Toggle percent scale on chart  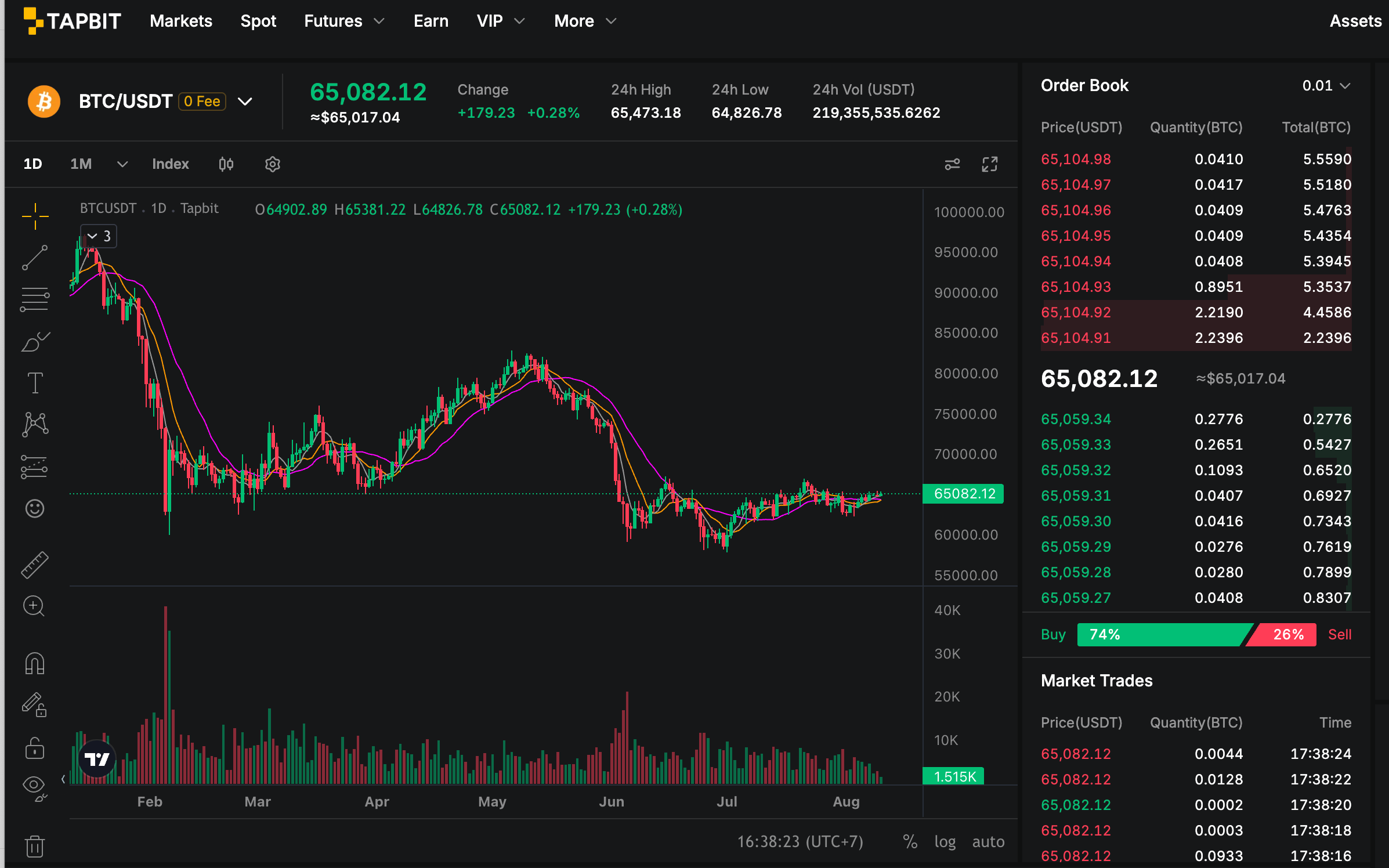tap(910, 841)
